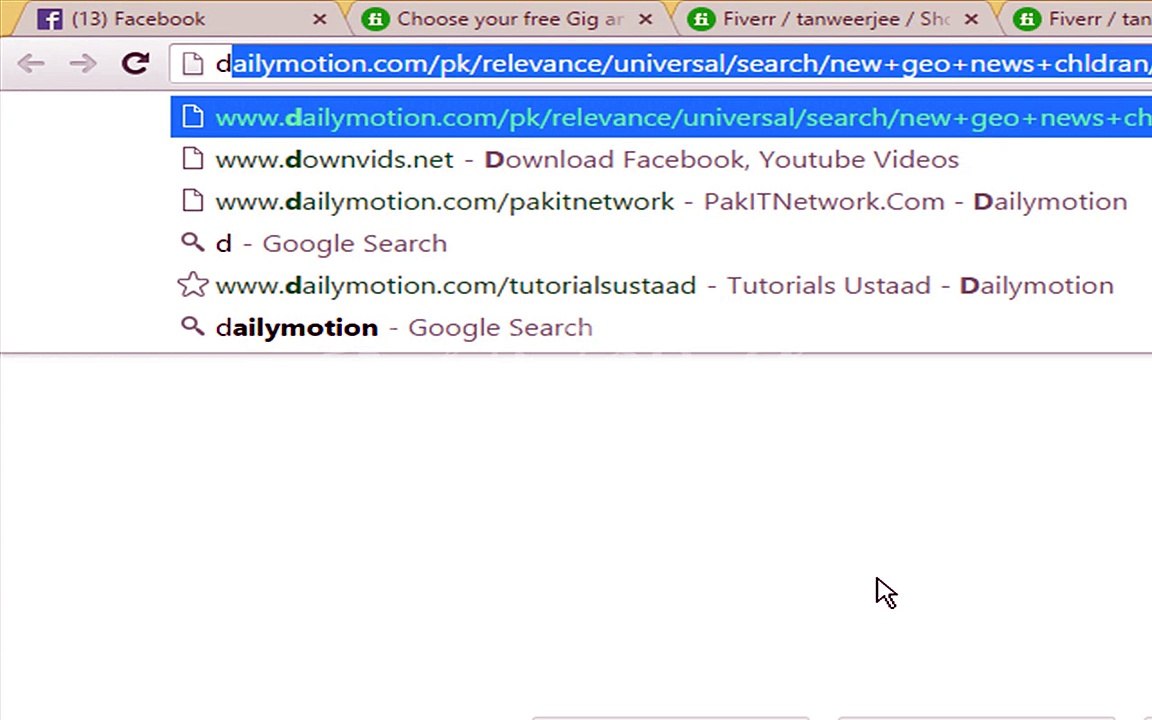The image size is (1152, 720).
Task: Select the highlighted dailymotion.com/pk/relevance suggestion
Action: (661, 116)
